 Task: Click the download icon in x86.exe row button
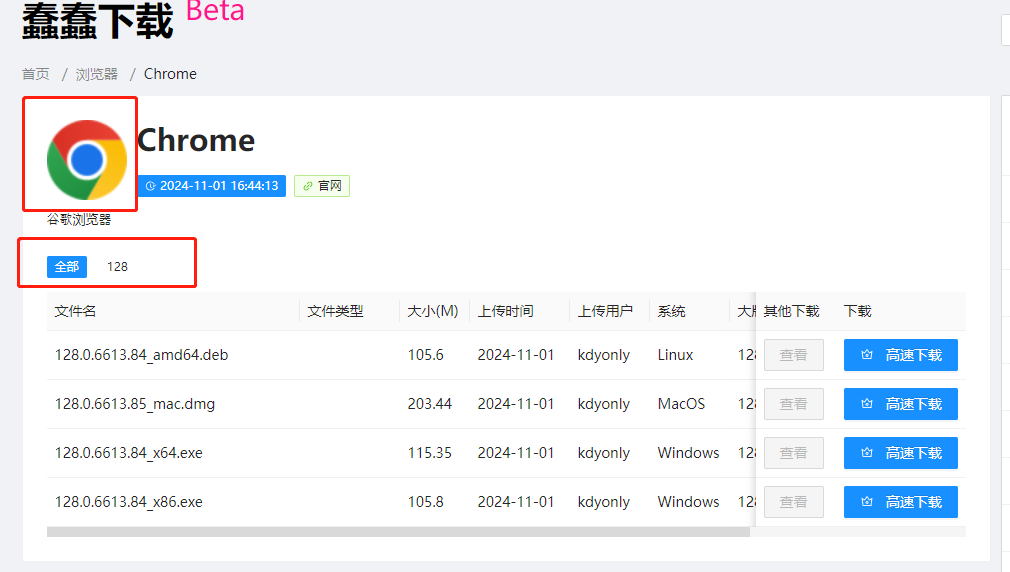pyautogui.click(x=867, y=502)
